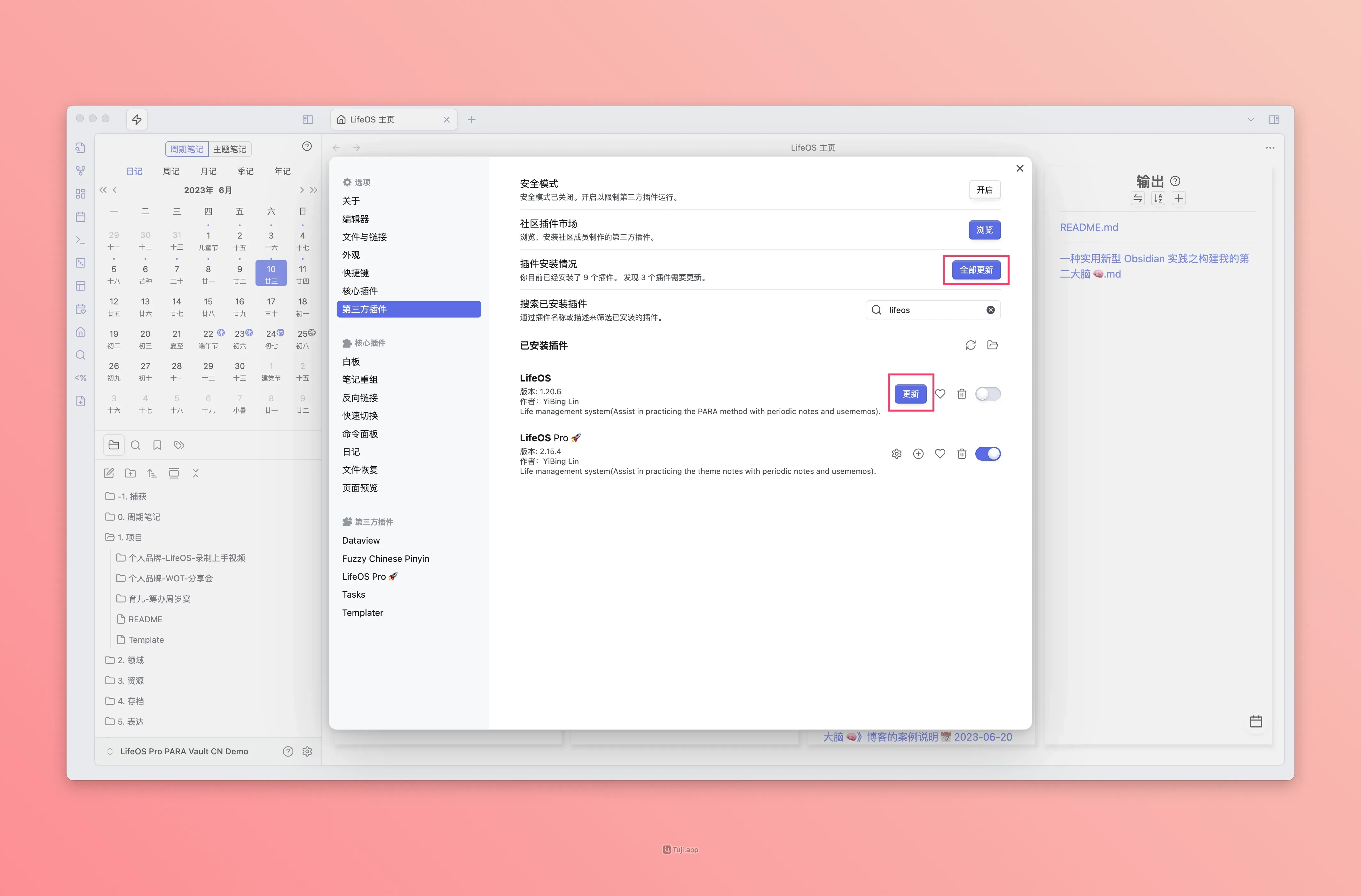
Task: Click 浏览 to browse community plugins
Action: [984, 230]
